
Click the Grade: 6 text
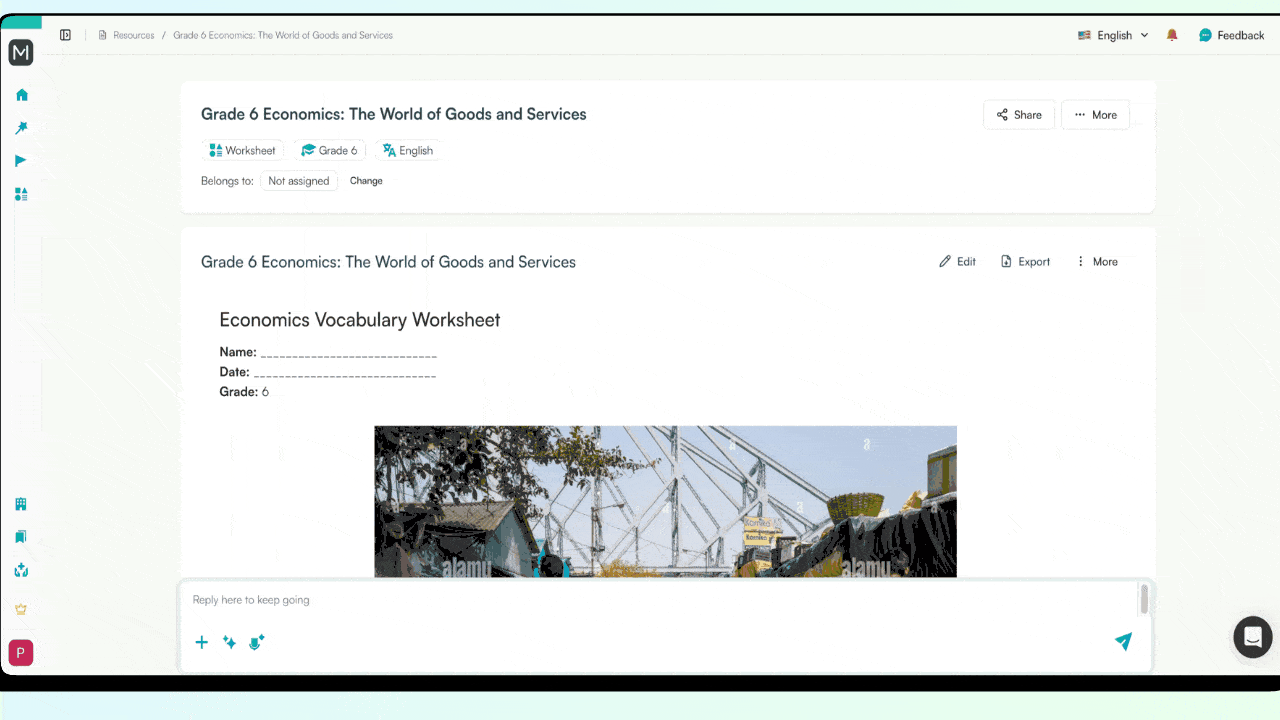tap(244, 392)
